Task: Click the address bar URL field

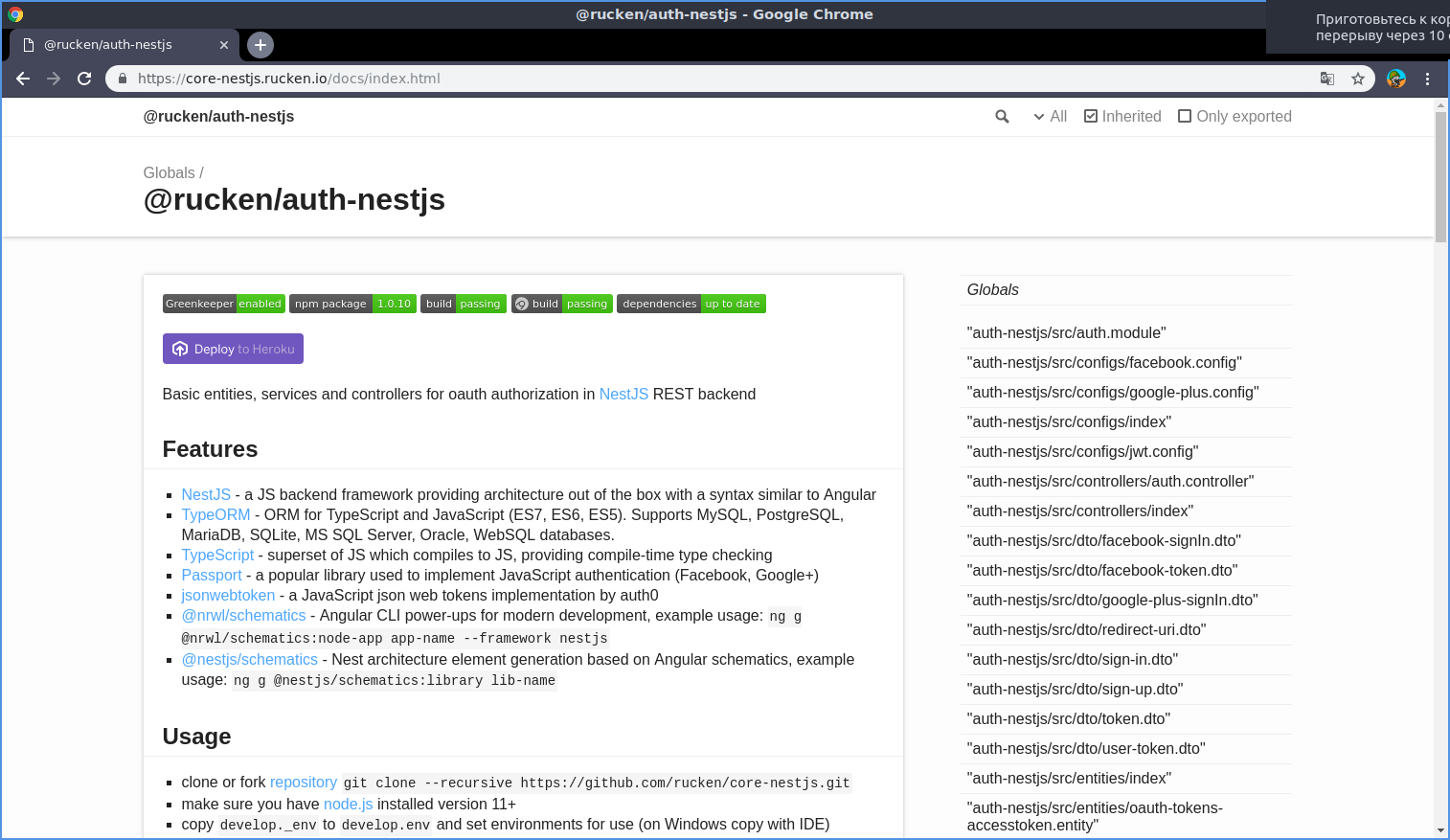Action: 718,79
